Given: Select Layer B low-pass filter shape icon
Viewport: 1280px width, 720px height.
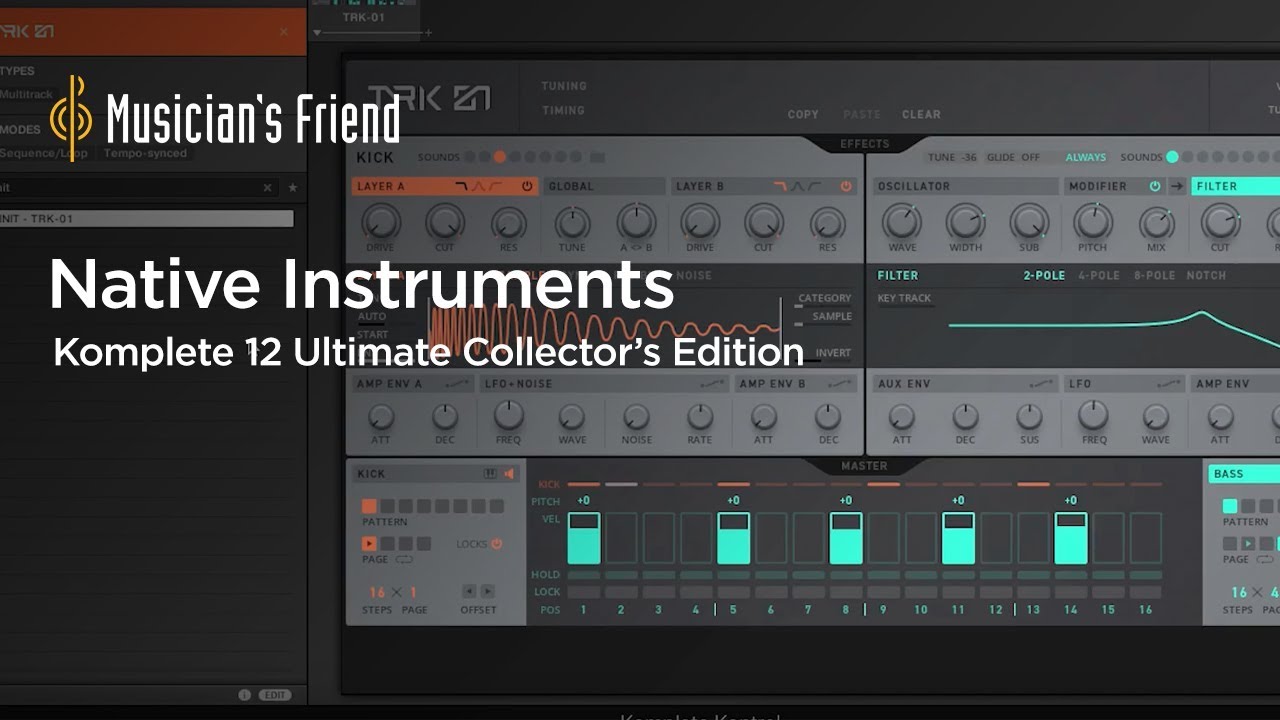Looking at the screenshot, I should tap(781, 186).
